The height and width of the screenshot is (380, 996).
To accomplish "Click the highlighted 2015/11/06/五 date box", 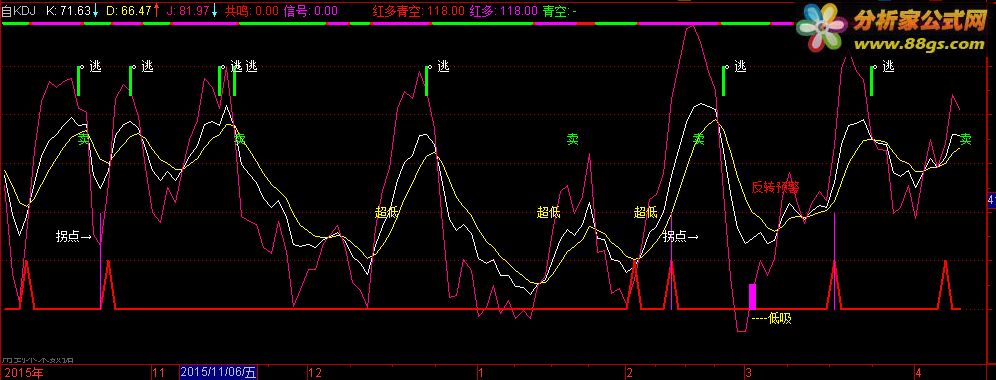I will point(219,372).
